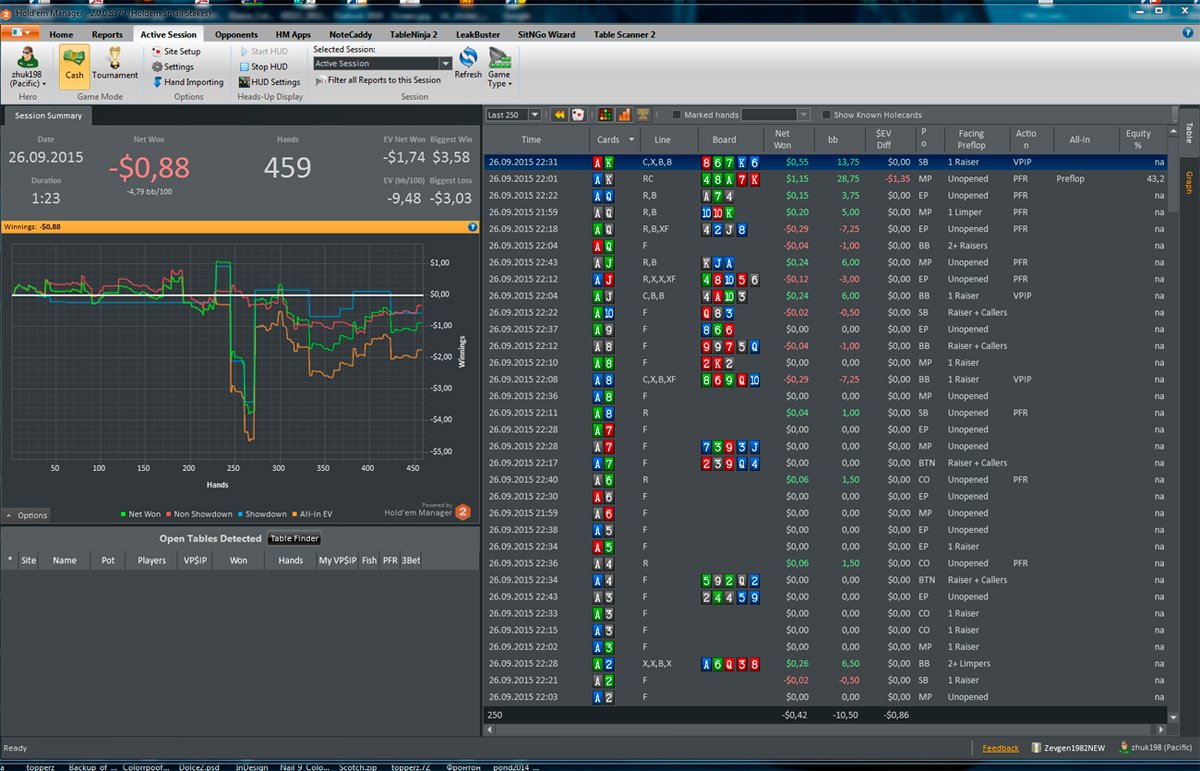Switch to Tournament game mode
Image resolution: width=1200 pixels, height=771 pixels.
(115, 65)
